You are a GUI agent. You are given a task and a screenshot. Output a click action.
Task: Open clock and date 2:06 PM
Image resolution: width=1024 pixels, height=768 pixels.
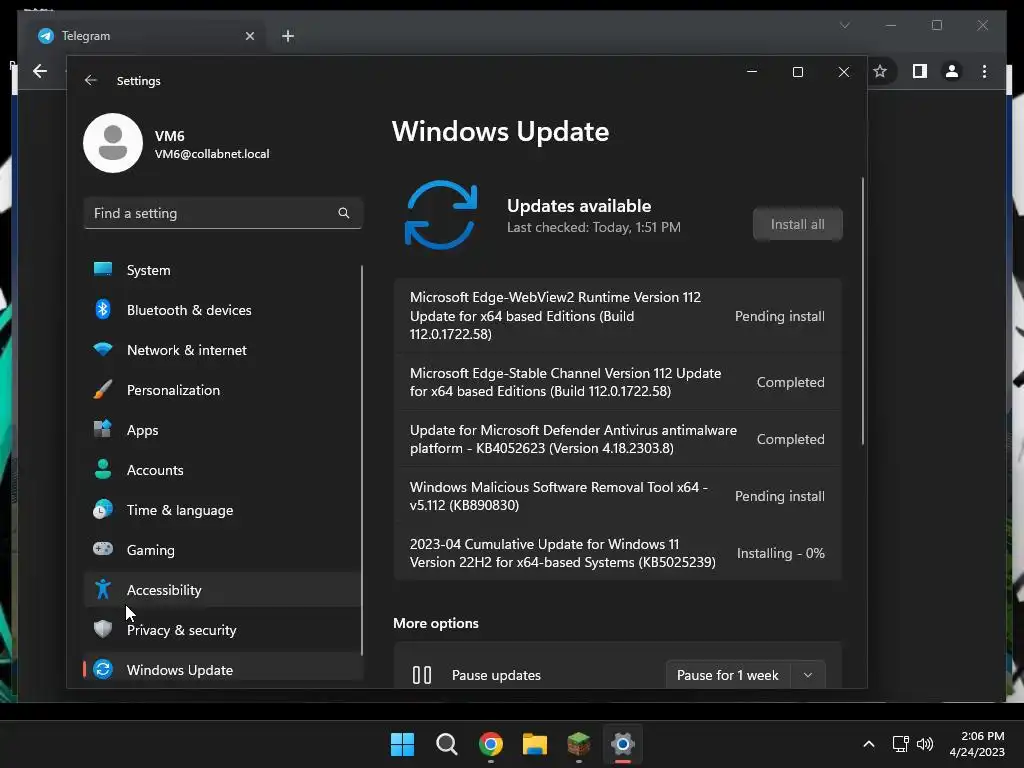pos(977,744)
